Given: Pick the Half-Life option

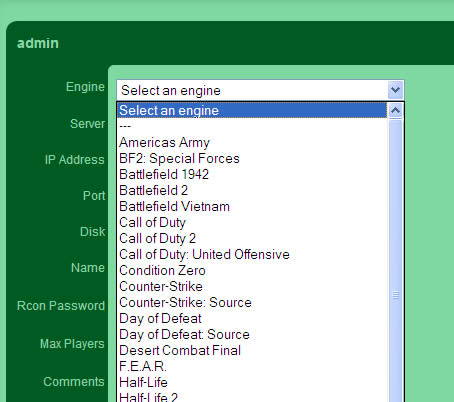Looking at the screenshot, I should click(252, 382).
